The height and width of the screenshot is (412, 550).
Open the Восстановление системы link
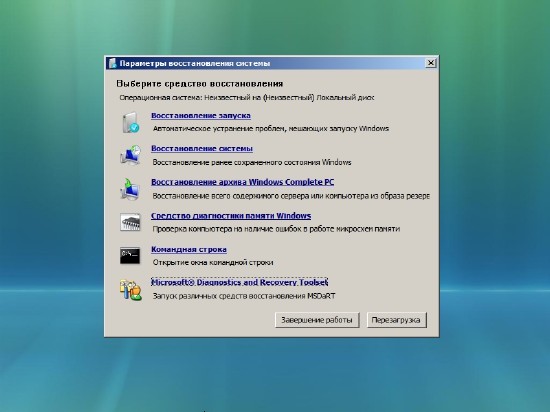pyautogui.click(x=202, y=149)
